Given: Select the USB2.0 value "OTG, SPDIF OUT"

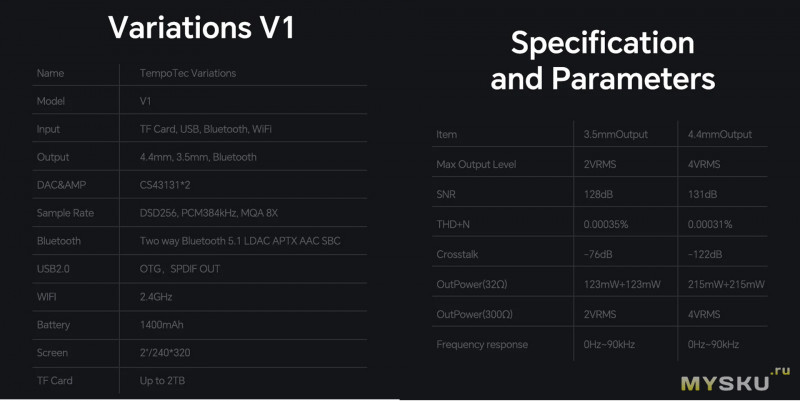Looking at the screenshot, I should pos(181,269).
